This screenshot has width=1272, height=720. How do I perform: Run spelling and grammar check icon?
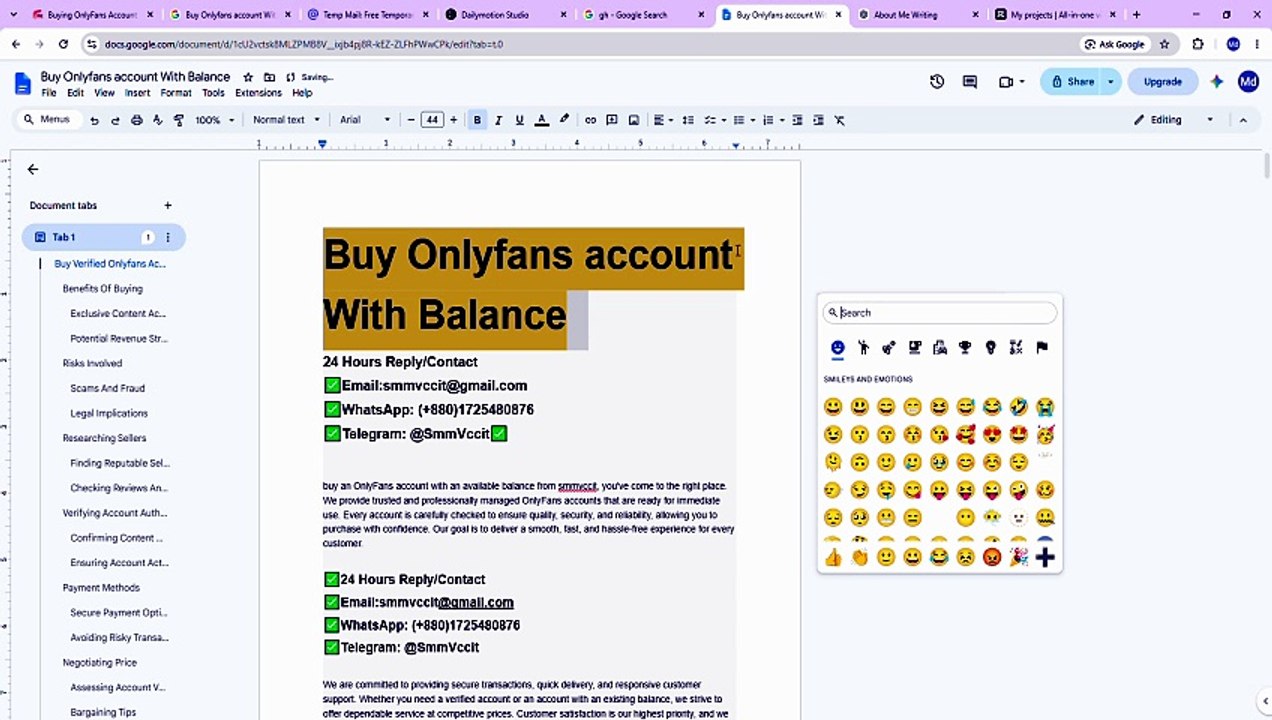click(x=158, y=120)
